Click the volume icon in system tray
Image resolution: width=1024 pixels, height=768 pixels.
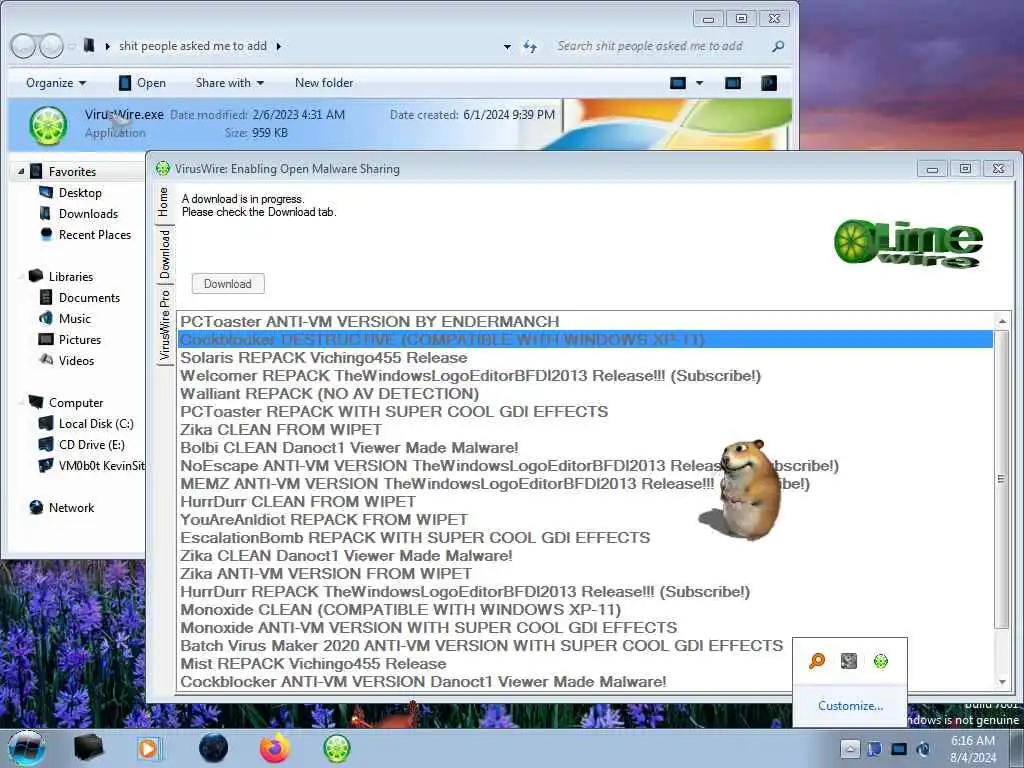point(924,748)
